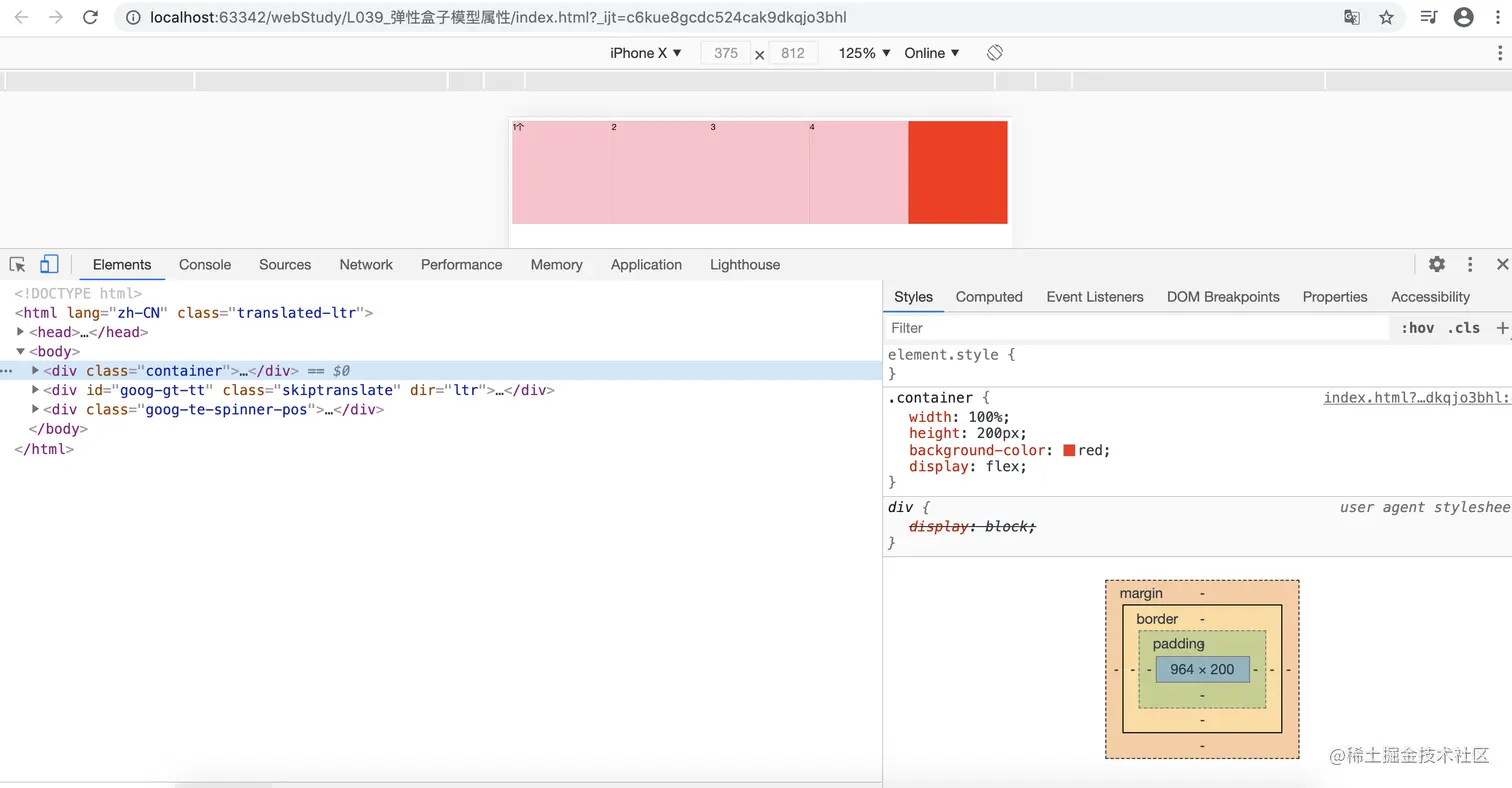
Task: Toggle the :hov element state button
Action: [1418, 328]
